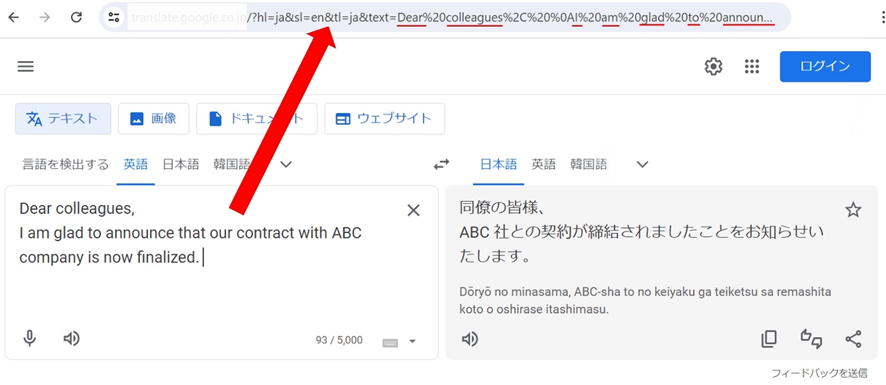Screen dimensions: 886x385
Task: Copy the translation with copy icon
Action: 769,339
